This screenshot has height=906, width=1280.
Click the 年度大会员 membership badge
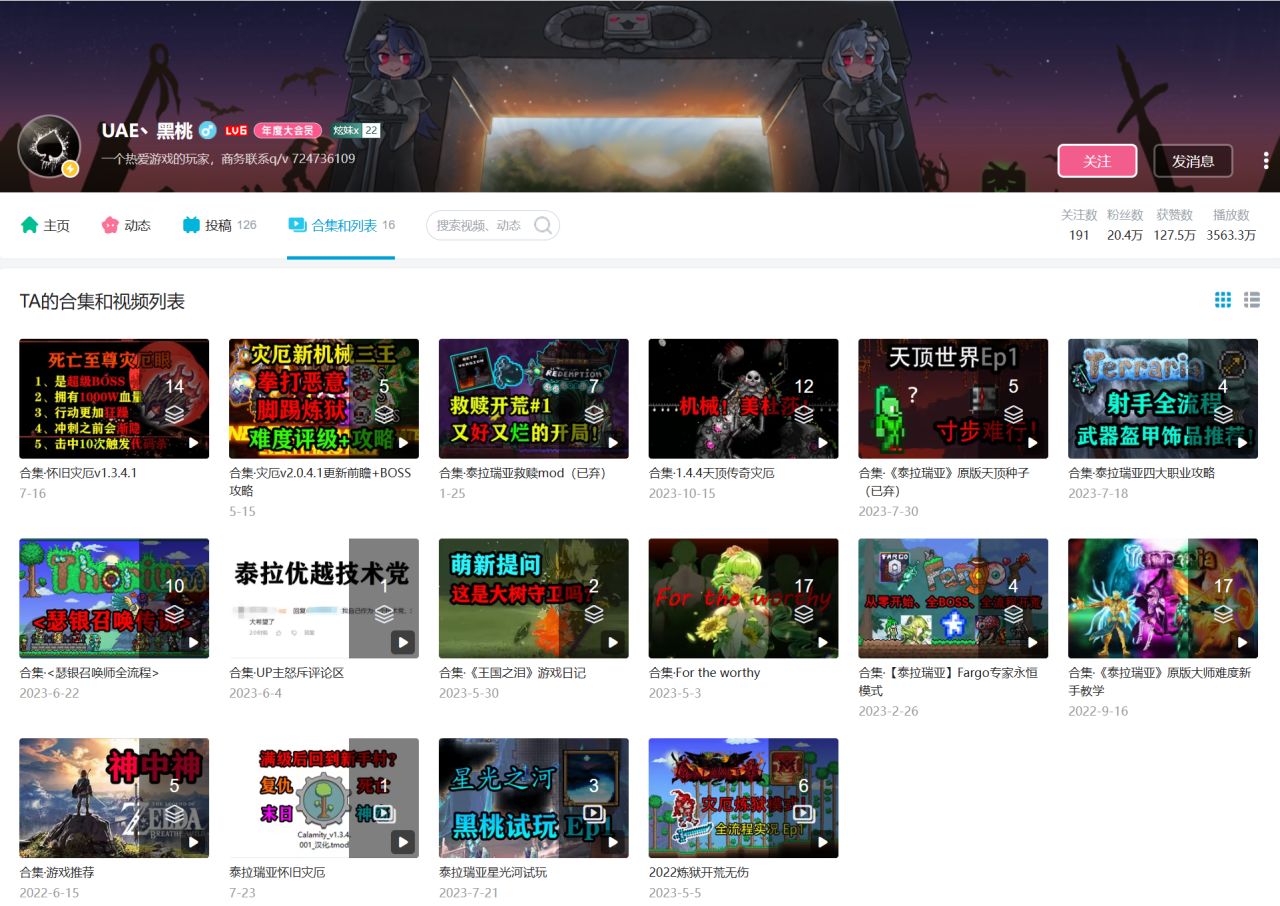(x=288, y=131)
